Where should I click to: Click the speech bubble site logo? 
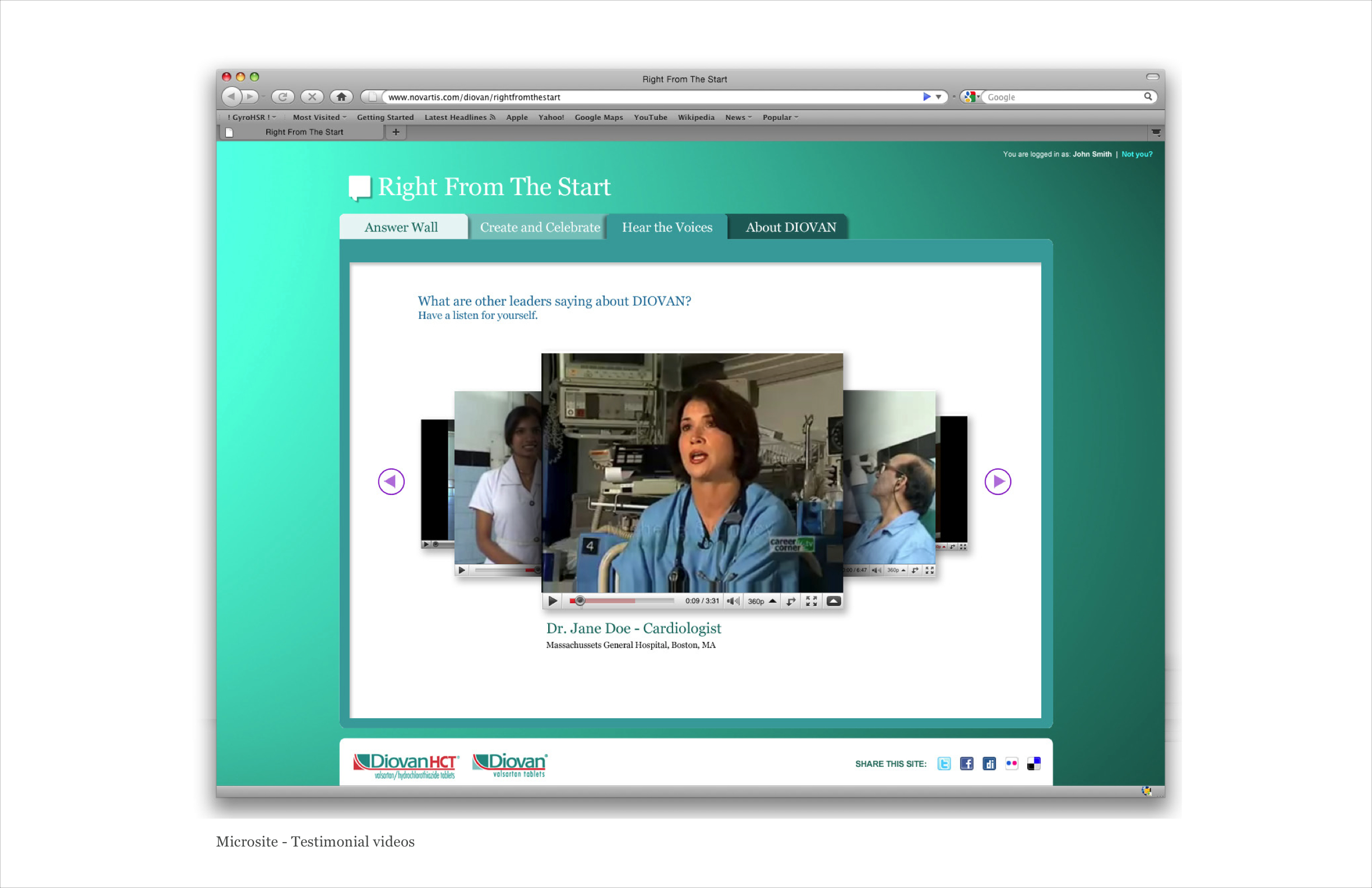(x=360, y=188)
